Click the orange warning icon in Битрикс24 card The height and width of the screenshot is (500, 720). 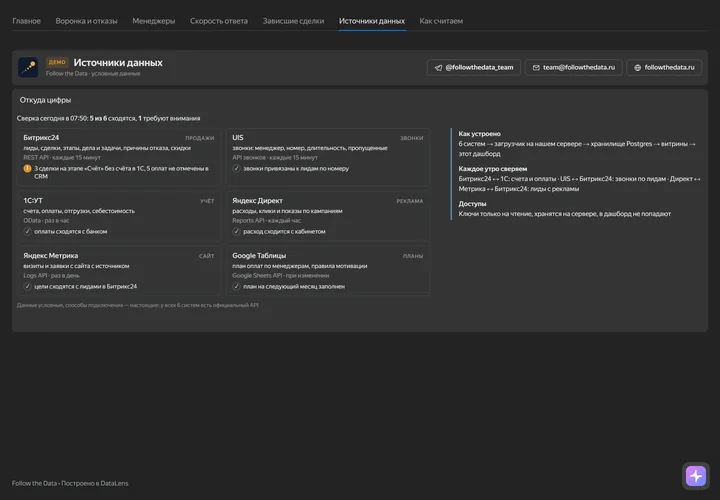click(28, 169)
